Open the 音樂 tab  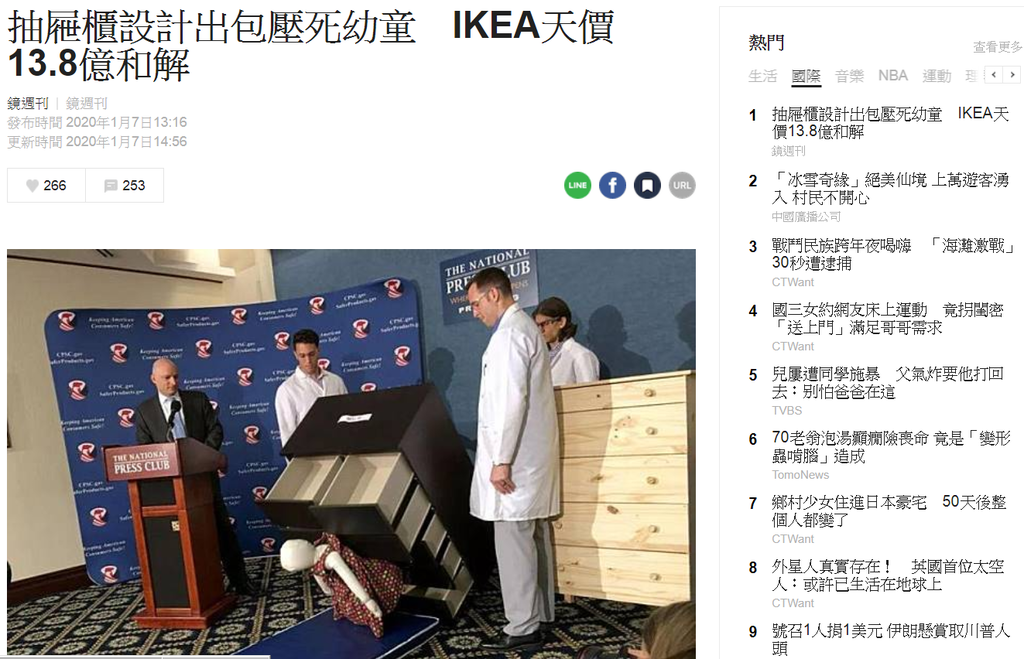click(849, 76)
